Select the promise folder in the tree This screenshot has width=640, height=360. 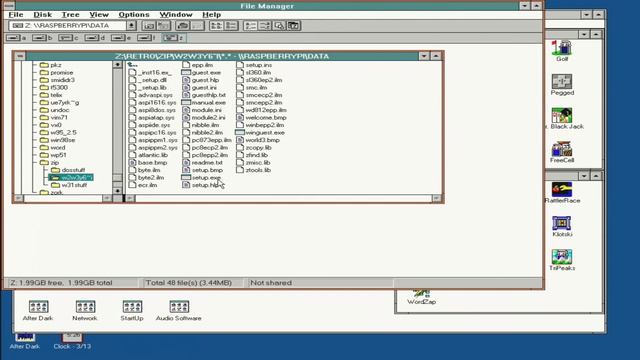click(56, 72)
